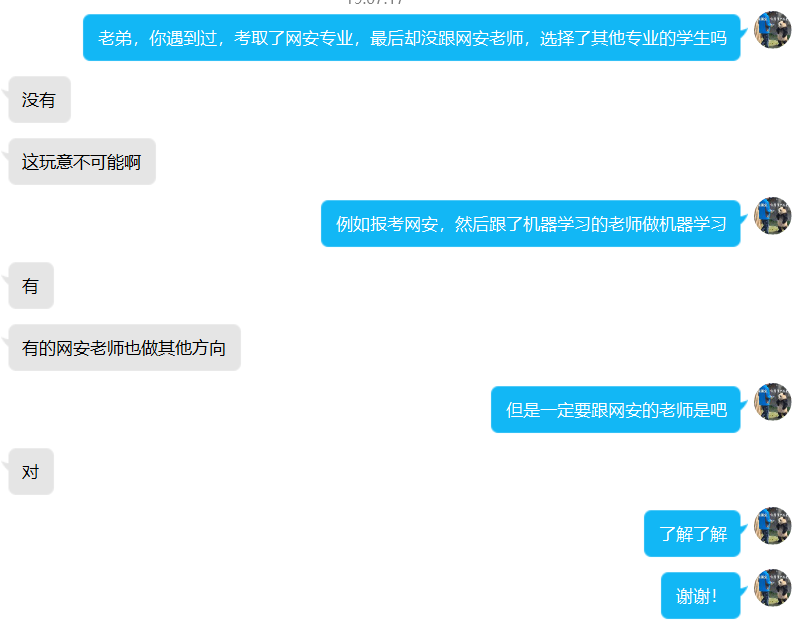Click the gray 对 reply bubble

point(31,472)
